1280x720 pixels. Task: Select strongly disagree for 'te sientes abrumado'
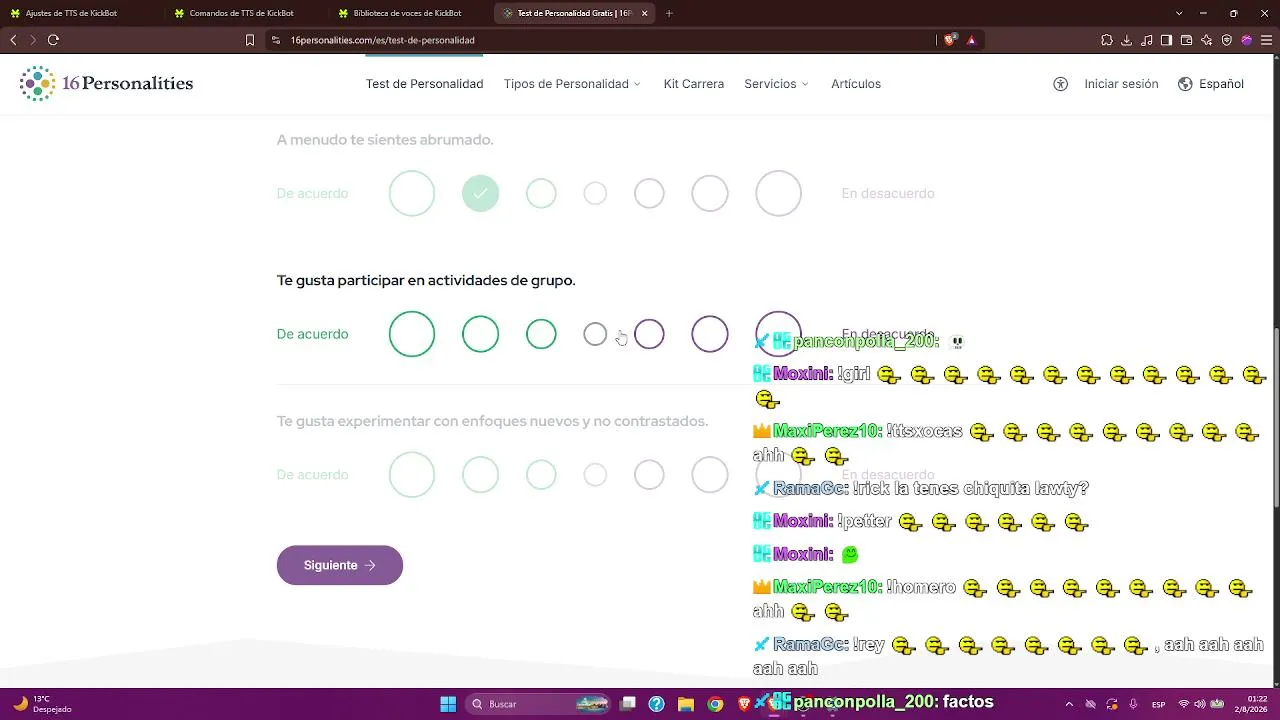[779, 193]
